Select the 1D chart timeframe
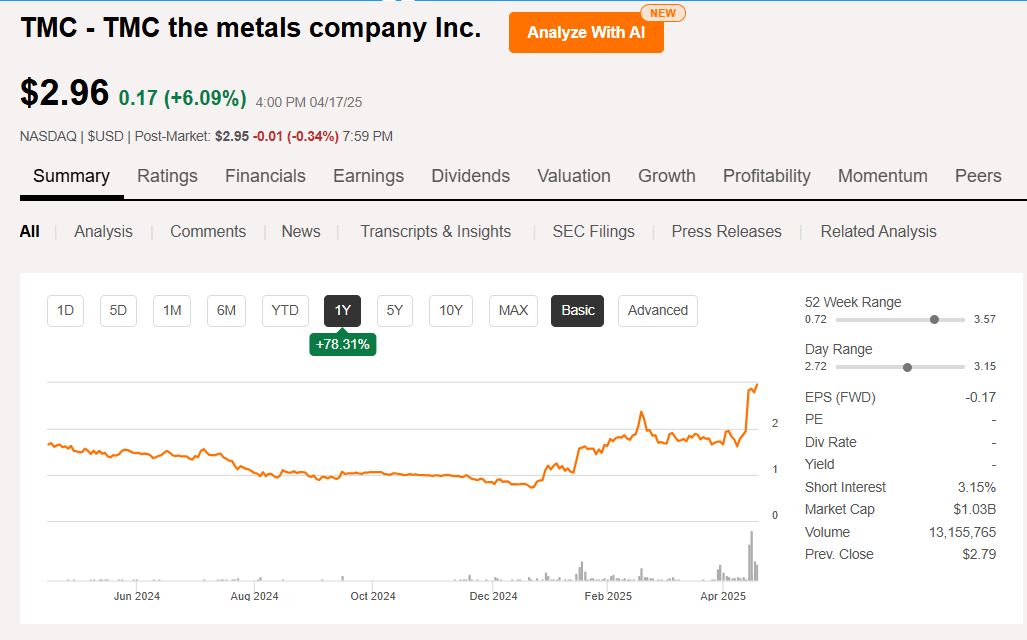1027x640 pixels. click(65, 311)
